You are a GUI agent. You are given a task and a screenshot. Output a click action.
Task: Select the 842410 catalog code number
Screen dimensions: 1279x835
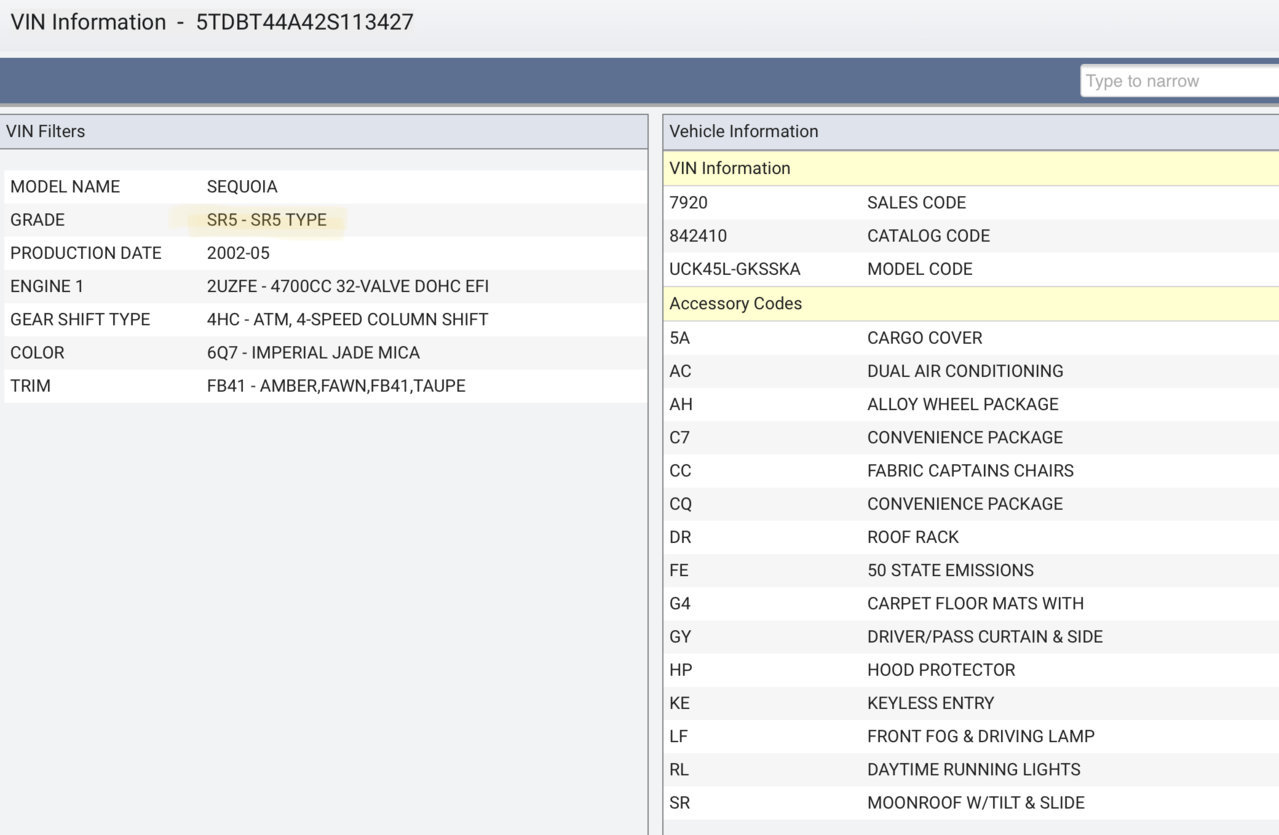point(698,235)
